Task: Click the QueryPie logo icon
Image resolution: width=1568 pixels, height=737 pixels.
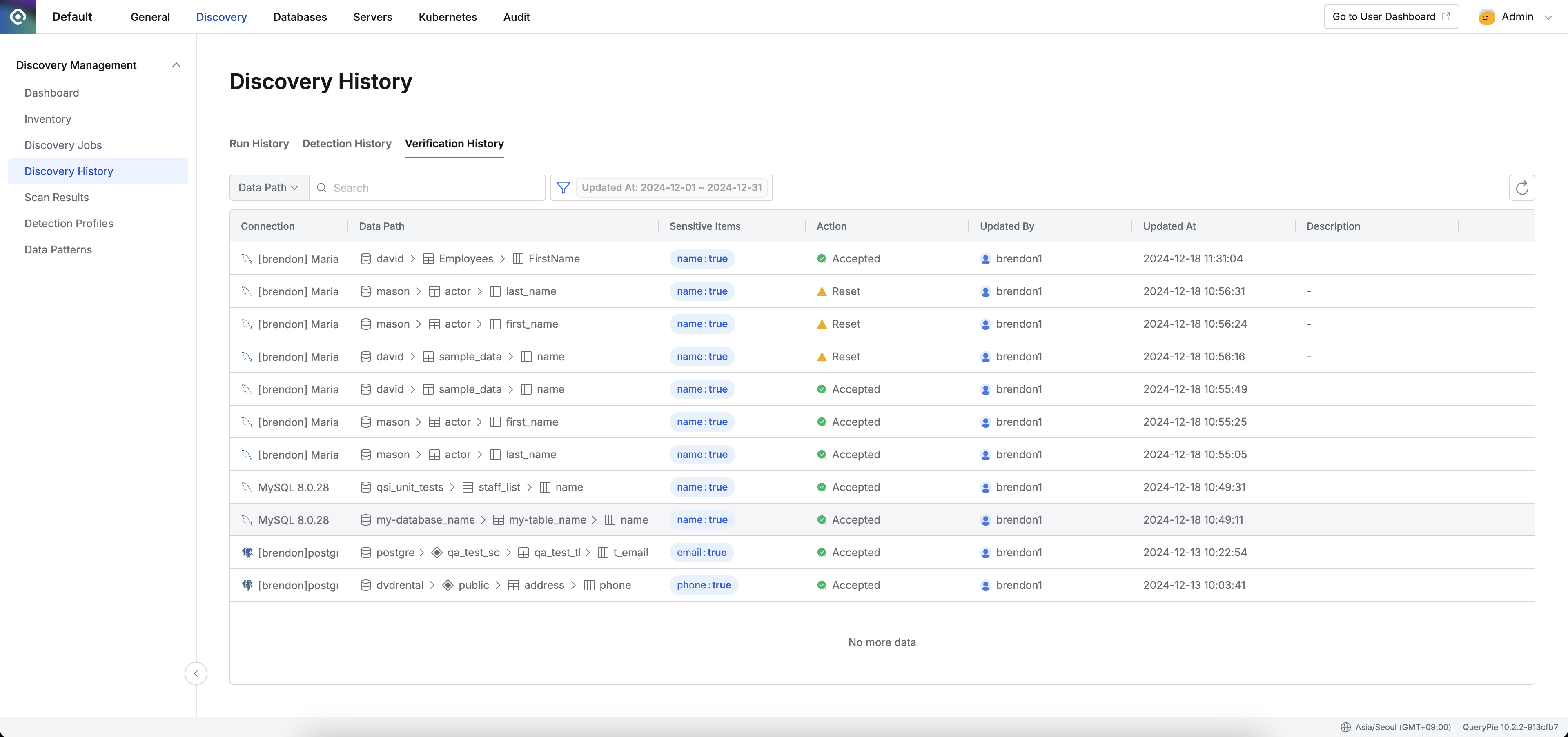Action: tap(18, 16)
